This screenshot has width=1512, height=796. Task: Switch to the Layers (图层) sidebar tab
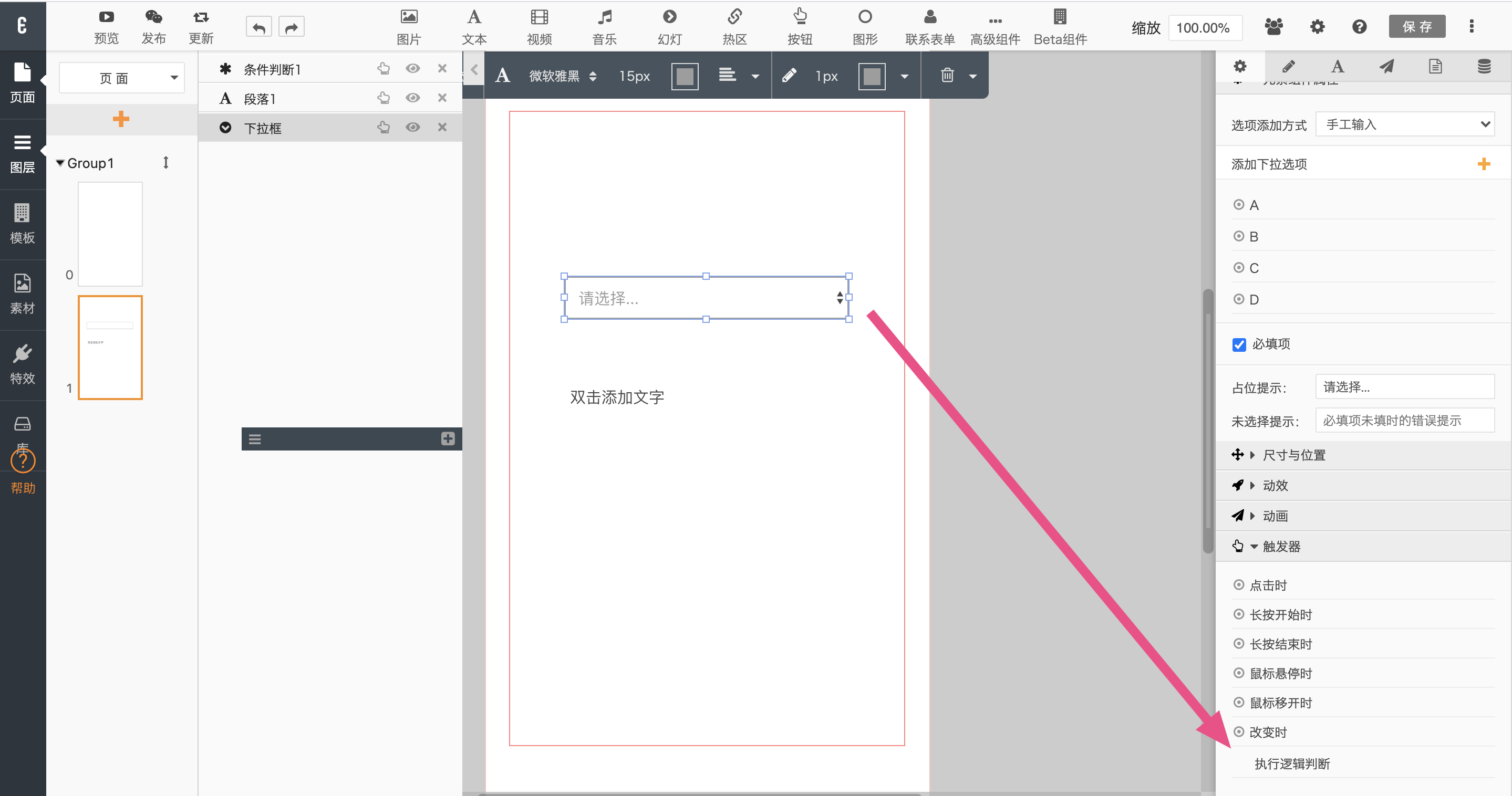click(x=22, y=153)
